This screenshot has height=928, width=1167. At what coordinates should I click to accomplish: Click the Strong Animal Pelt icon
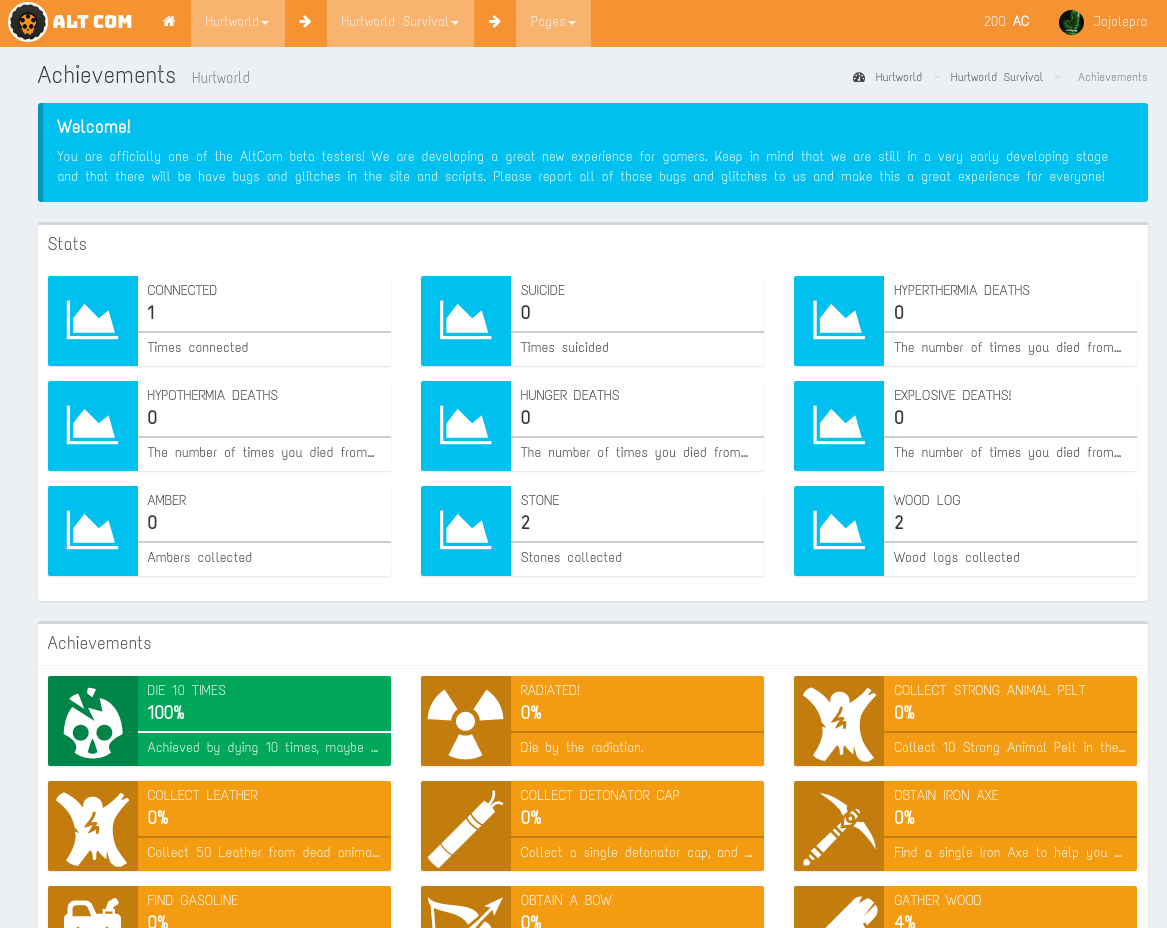click(838, 721)
